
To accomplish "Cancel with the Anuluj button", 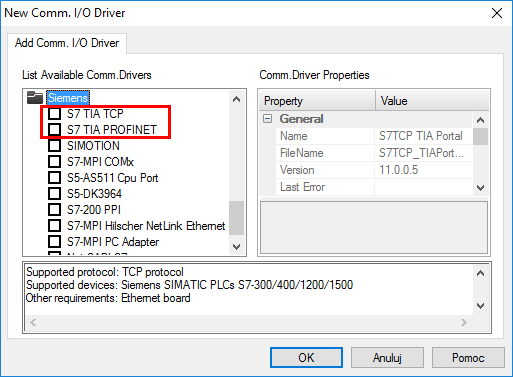I will pos(387,358).
